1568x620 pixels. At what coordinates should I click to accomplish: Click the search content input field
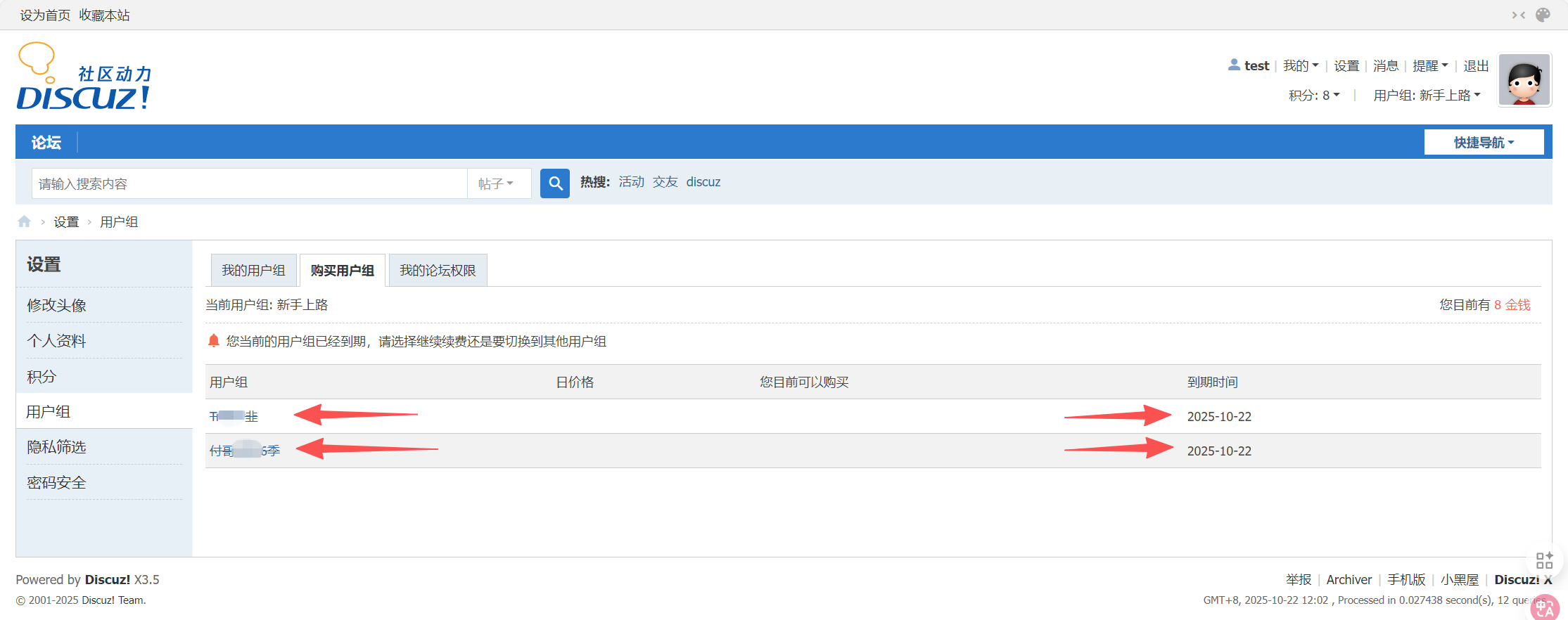click(x=250, y=183)
